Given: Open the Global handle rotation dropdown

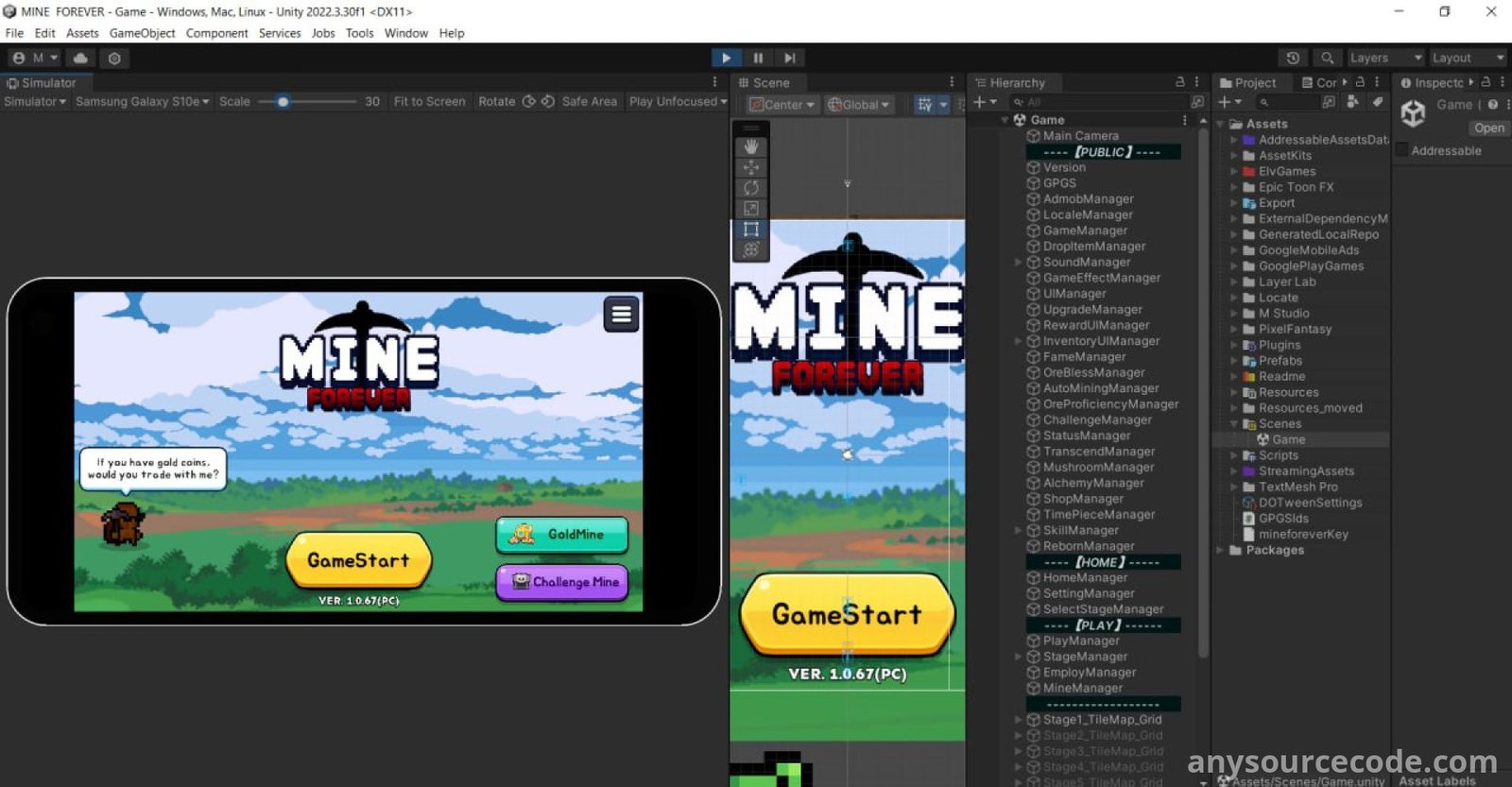Looking at the screenshot, I should point(859,104).
